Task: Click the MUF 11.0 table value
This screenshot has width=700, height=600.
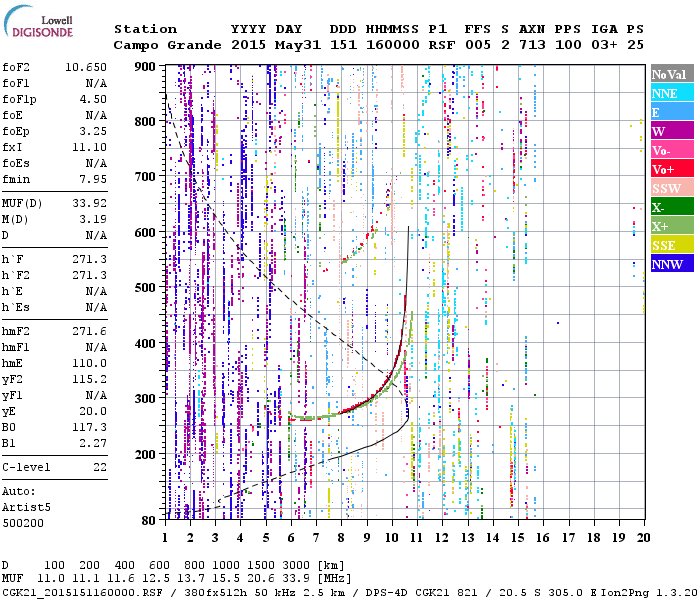Action: pos(50,579)
